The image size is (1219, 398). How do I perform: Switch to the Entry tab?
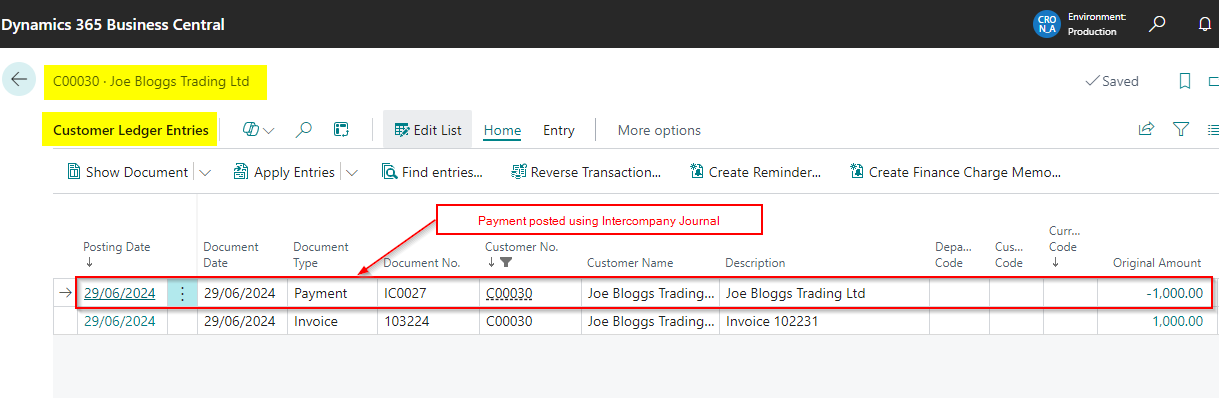pos(559,130)
